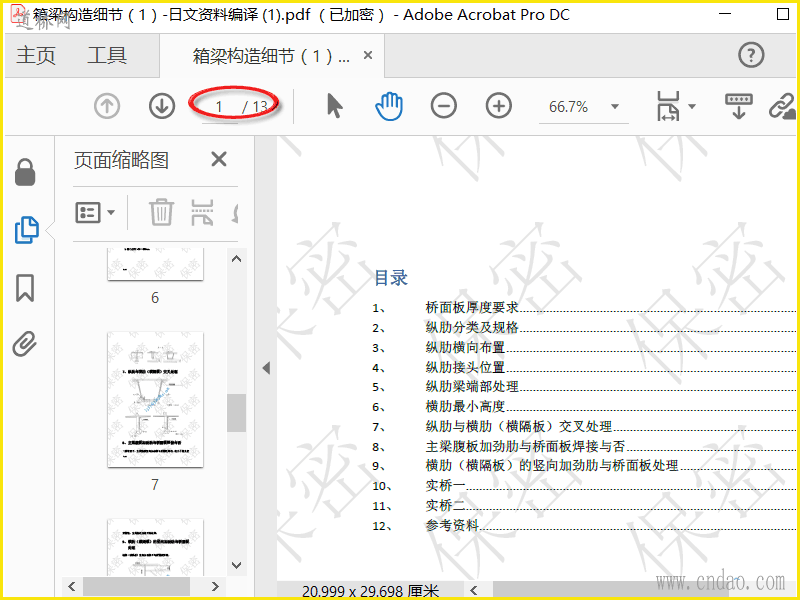Switch to the 工具 tab
The image size is (800, 600).
(x=107, y=55)
